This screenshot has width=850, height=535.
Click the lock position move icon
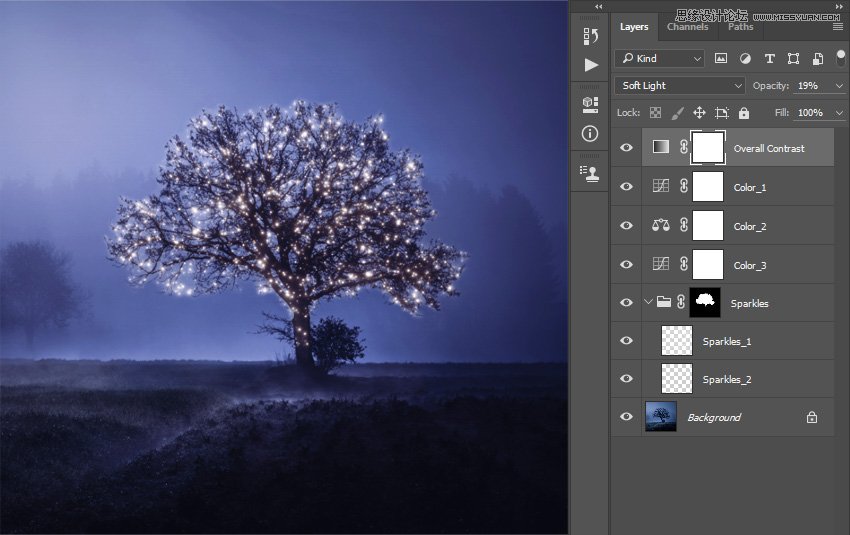point(699,113)
